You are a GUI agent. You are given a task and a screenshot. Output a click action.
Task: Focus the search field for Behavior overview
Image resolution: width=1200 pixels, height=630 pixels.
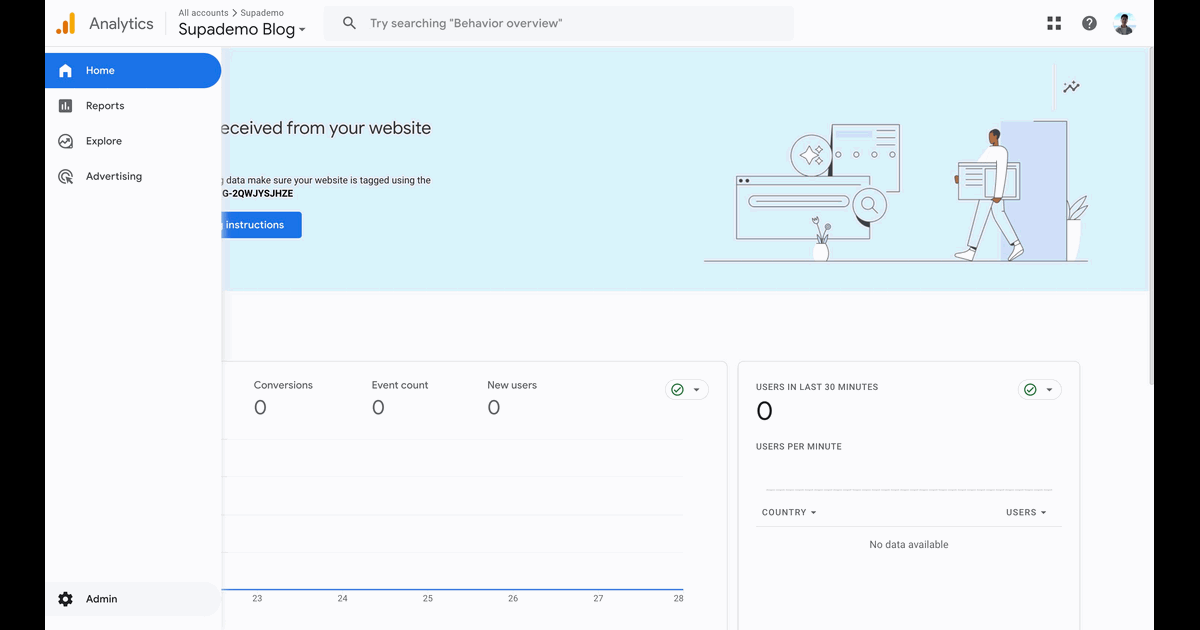point(558,23)
